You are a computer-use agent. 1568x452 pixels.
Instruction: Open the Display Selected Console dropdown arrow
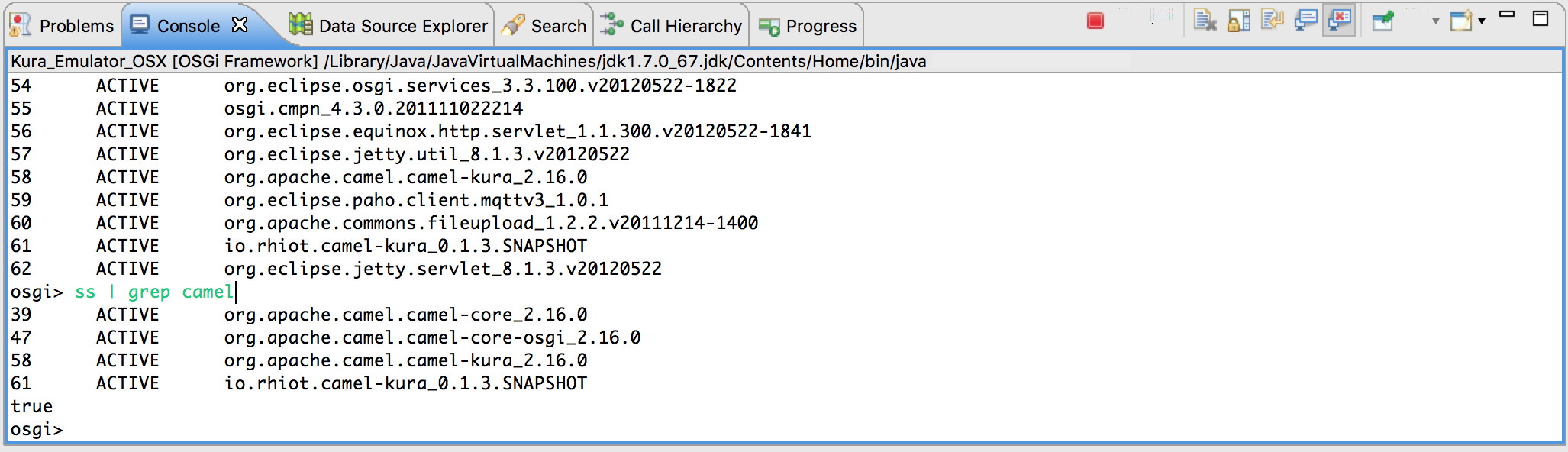(x=1435, y=21)
